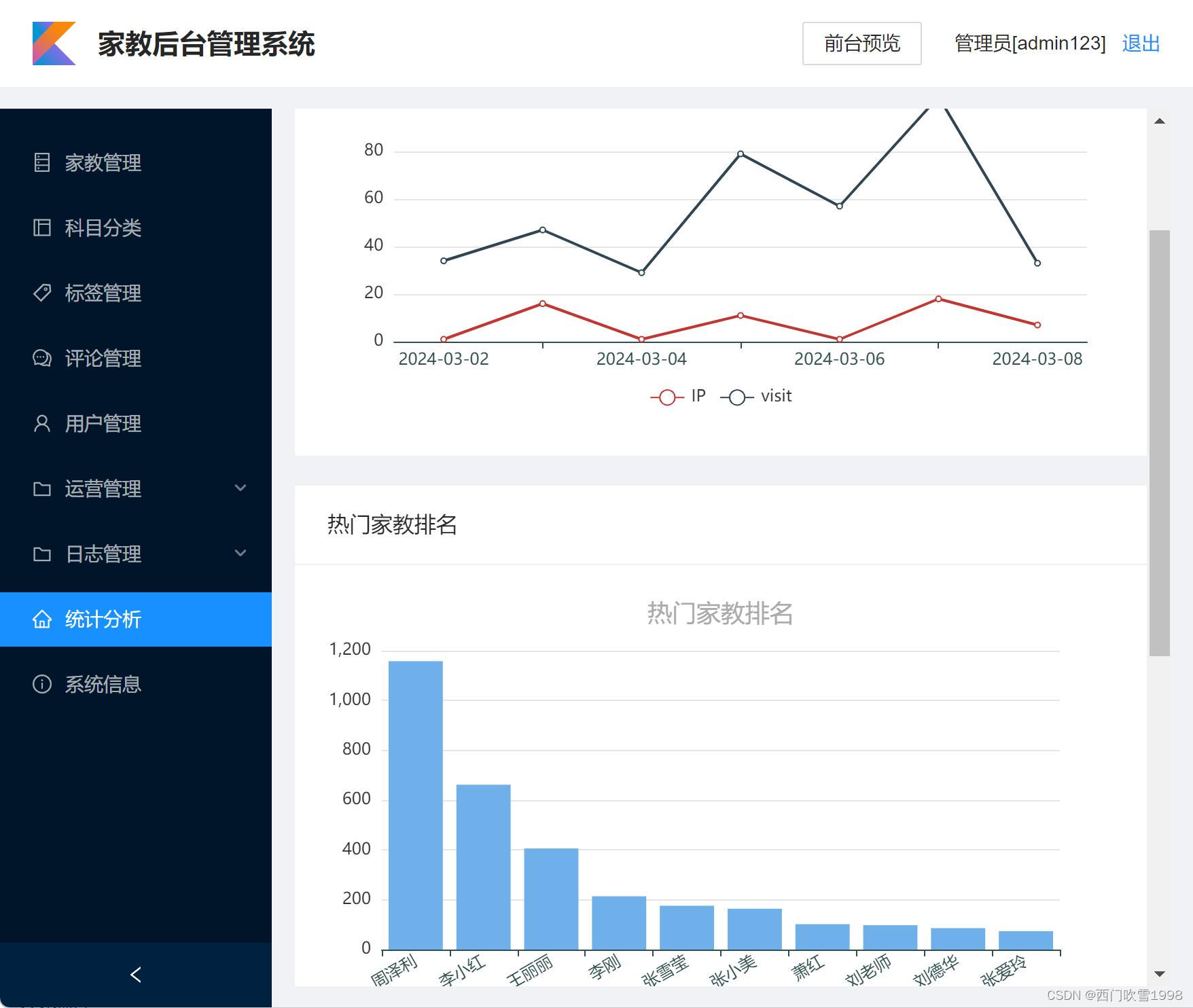Click the 统计分析 home icon
The image size is (1193, 1008).
(42, 619)
